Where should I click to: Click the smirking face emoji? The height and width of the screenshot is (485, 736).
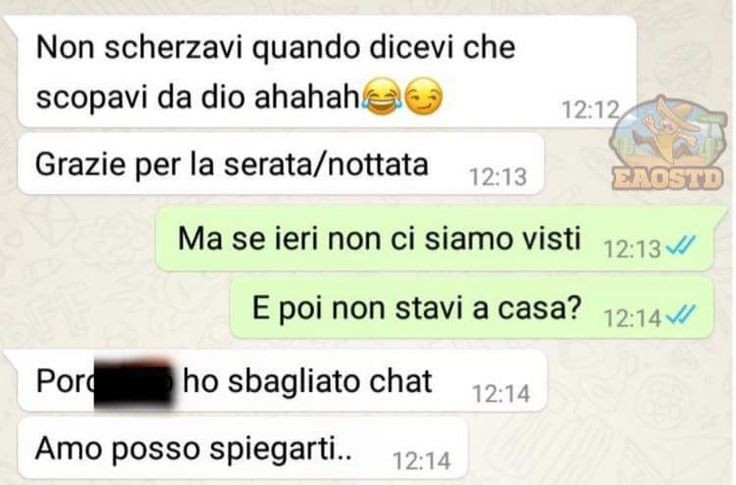coord(423,98)
